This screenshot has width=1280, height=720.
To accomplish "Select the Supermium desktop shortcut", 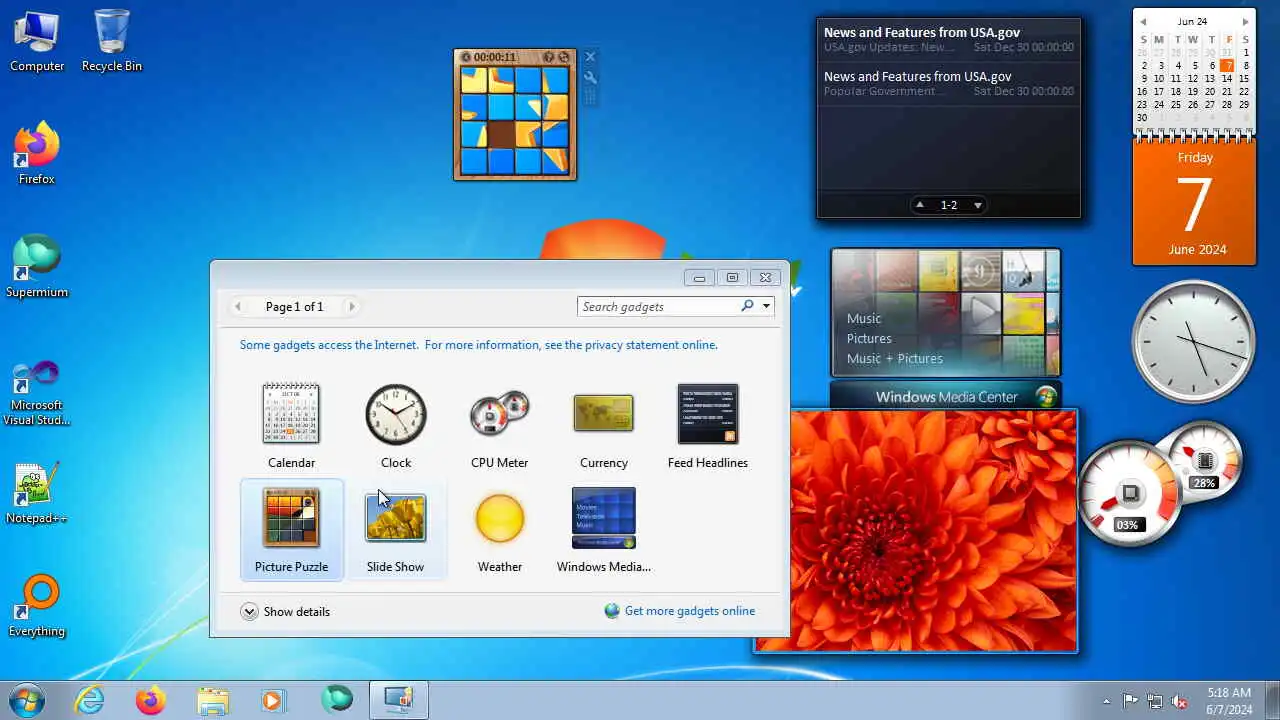I will [x=37, y=267].
